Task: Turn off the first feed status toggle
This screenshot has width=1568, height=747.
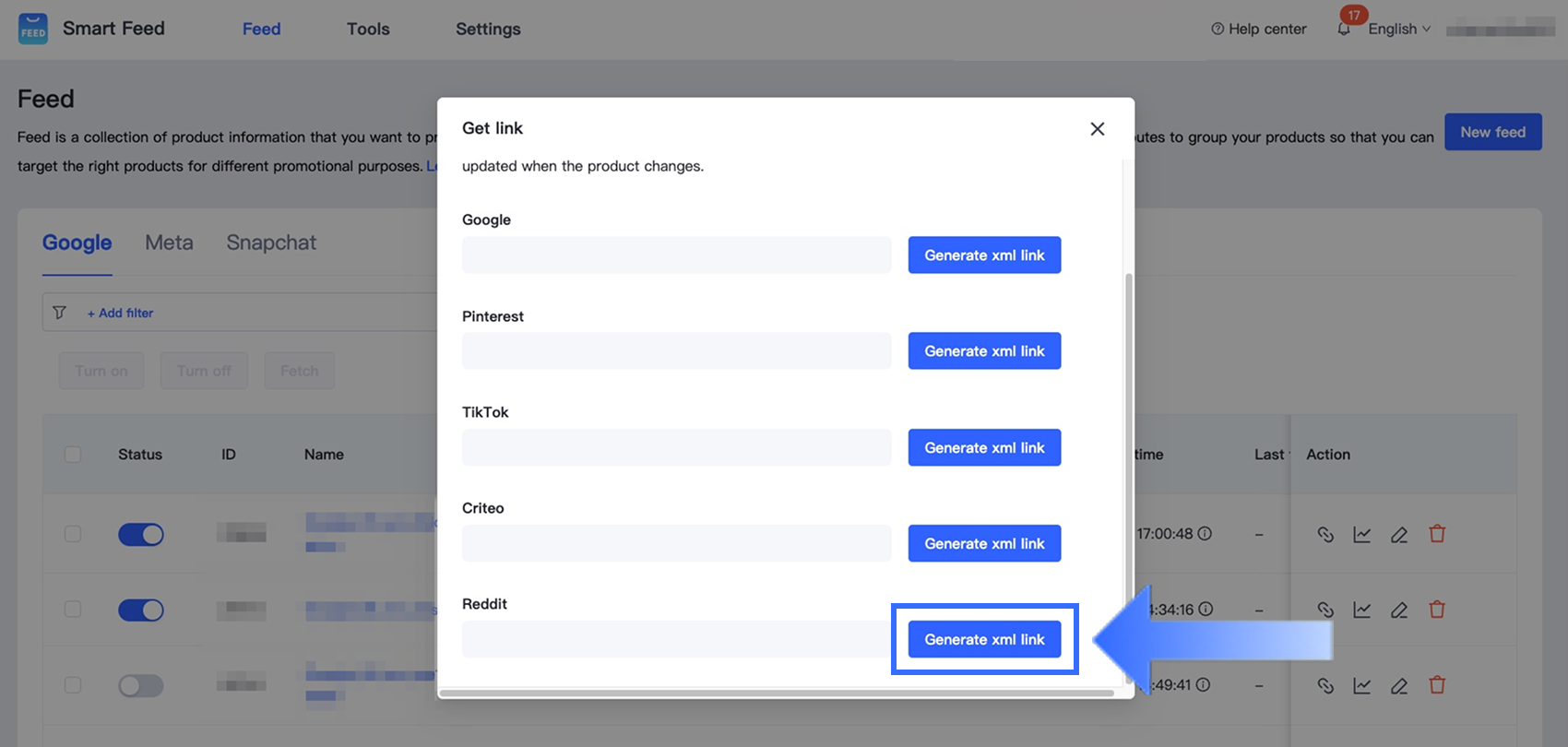Action: click(141, 534)
